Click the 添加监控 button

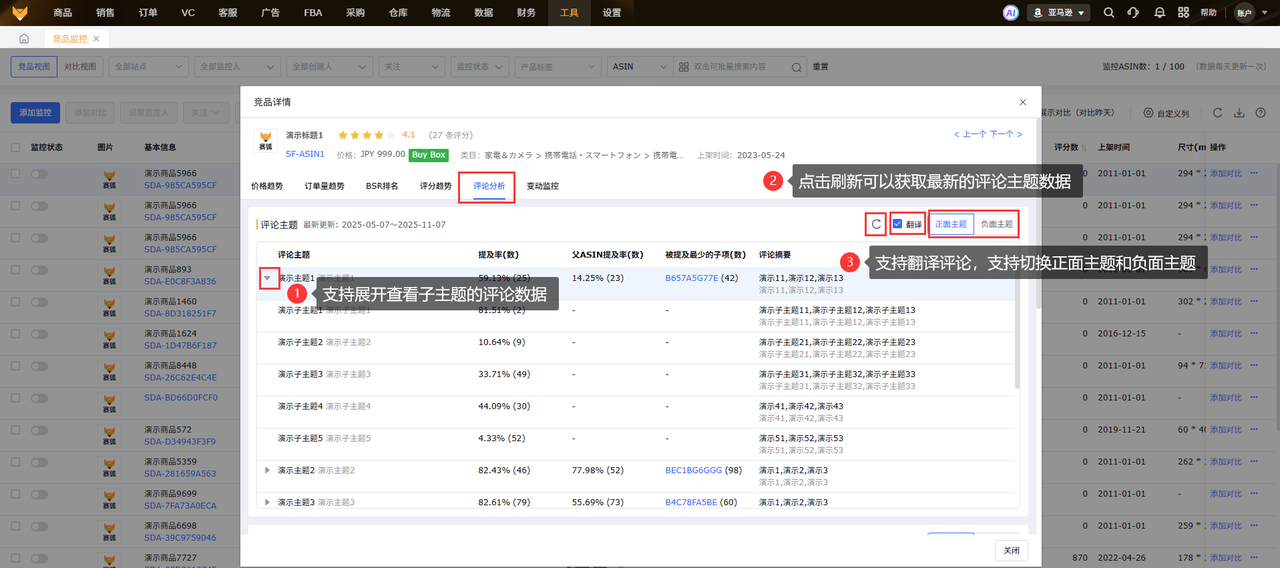pyautogui.click(x=36, y=113)
